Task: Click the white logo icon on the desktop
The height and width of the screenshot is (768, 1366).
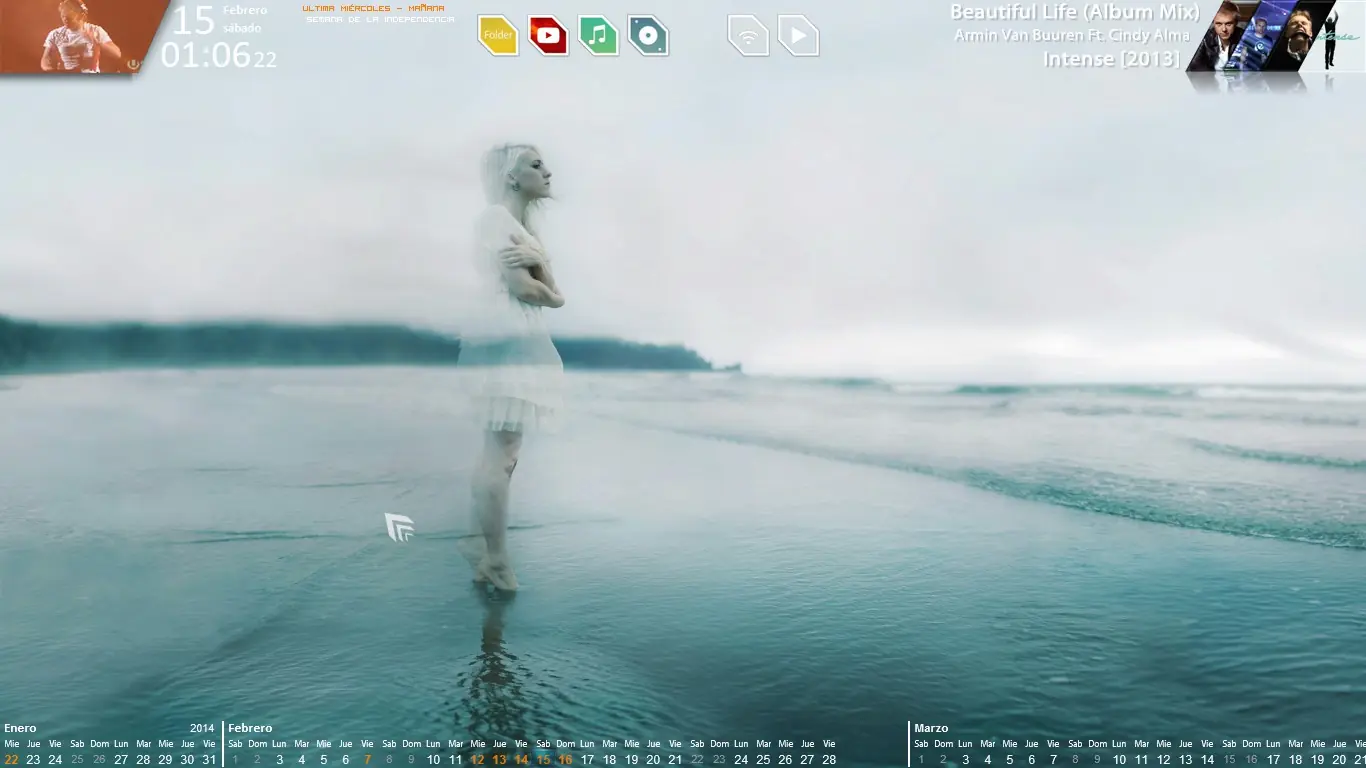Action: (x=399, y=527)
